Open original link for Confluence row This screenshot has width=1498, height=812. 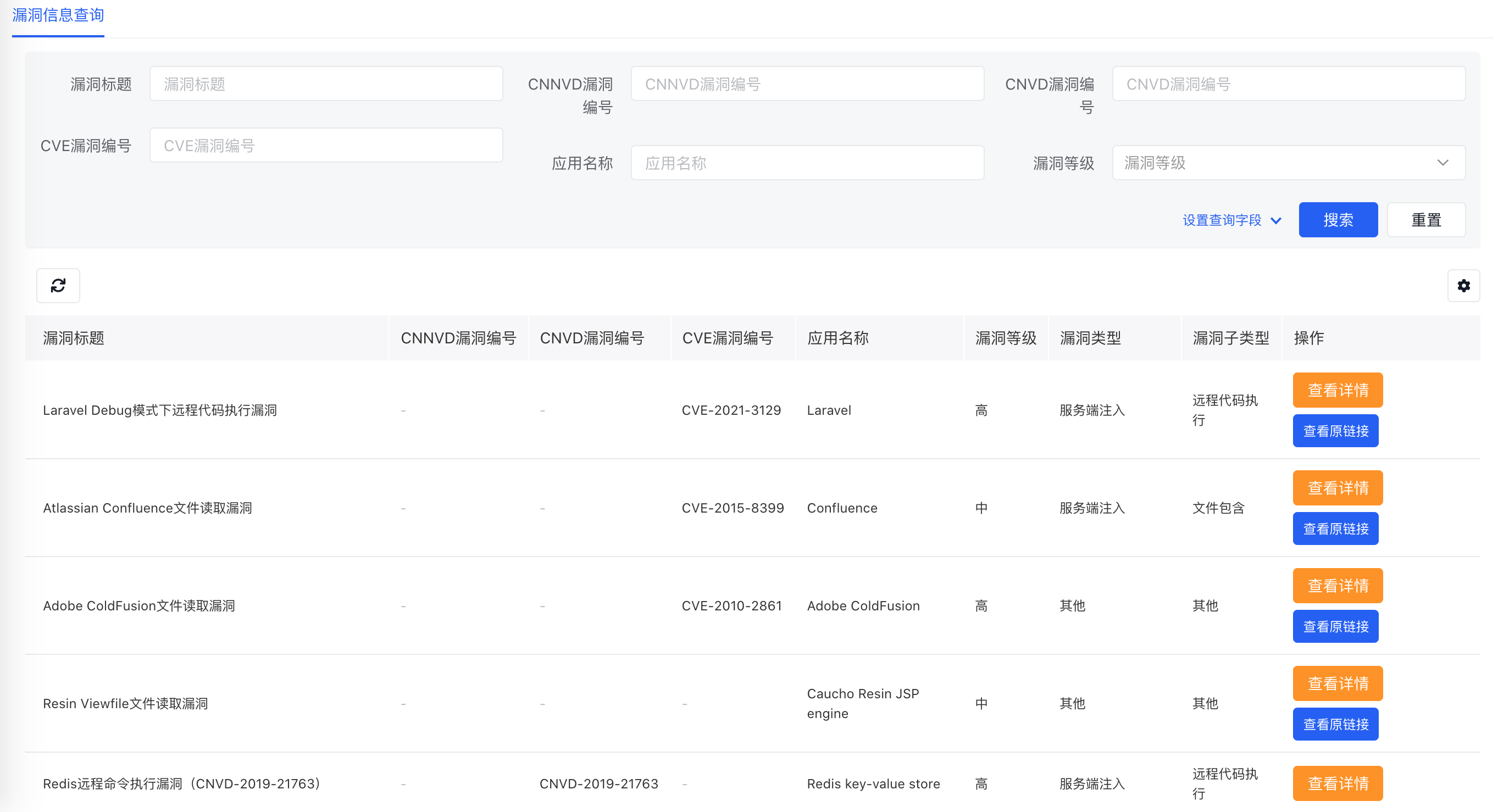click(x=1336, y=529)
